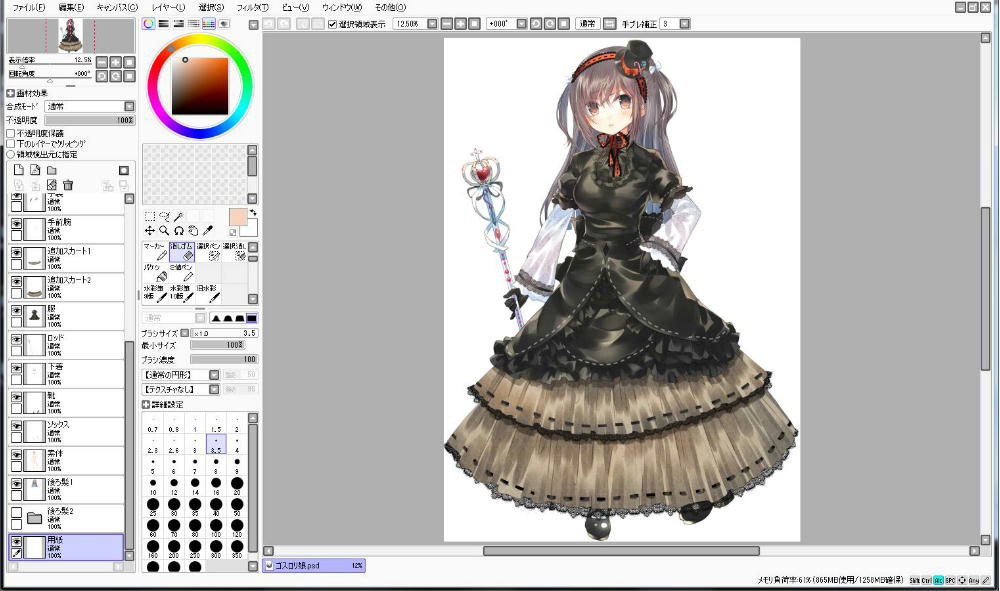This screenshot has width=1000, height=591.
Task: Select the move tool
Action: (150, 230)
